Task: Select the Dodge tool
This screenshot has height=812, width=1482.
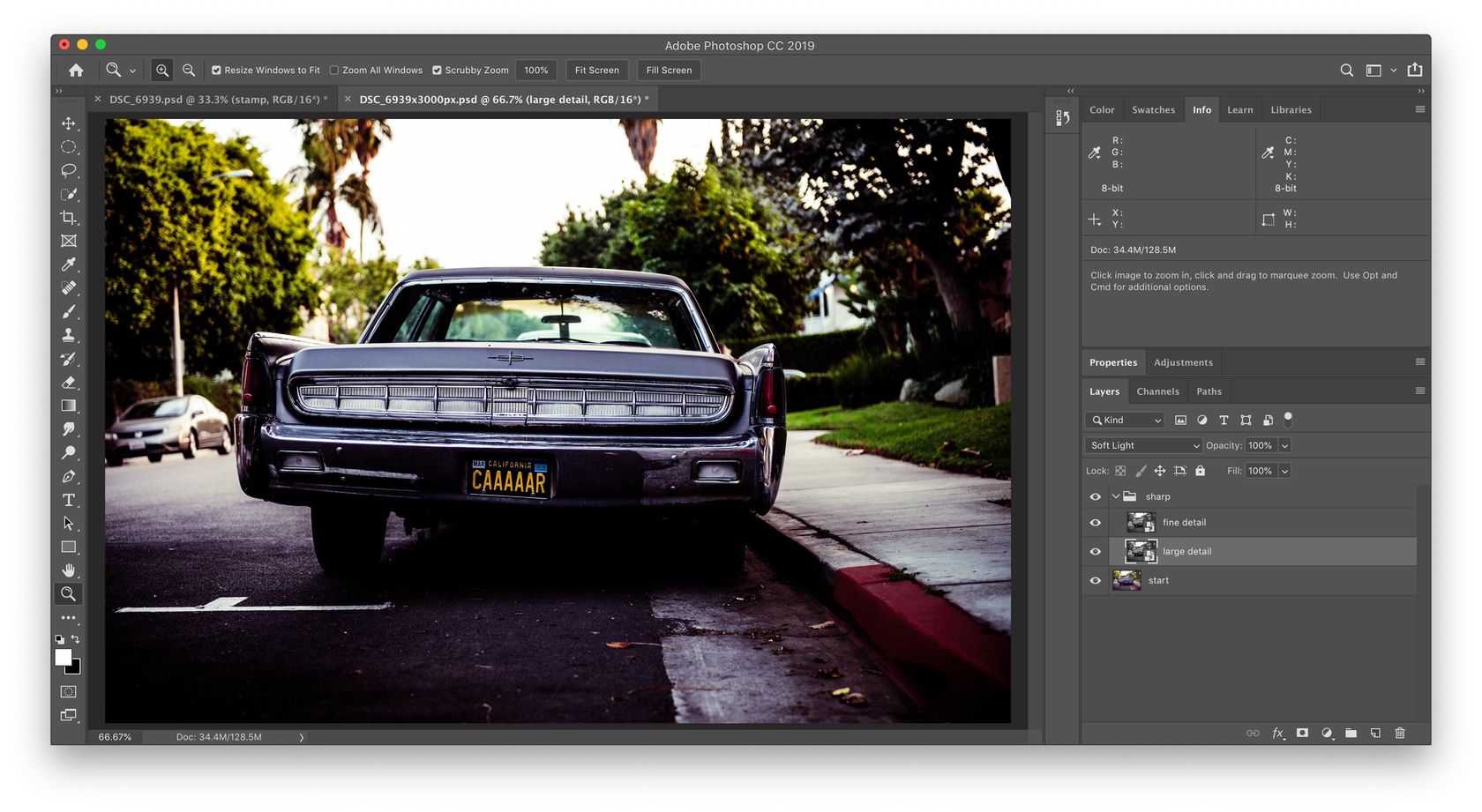Action: tap(68, 452)
